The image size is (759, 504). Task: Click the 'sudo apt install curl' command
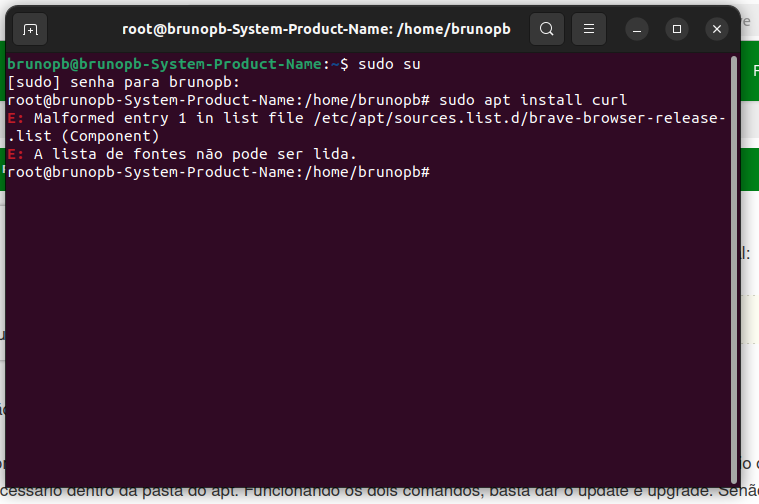pos(533,100)
